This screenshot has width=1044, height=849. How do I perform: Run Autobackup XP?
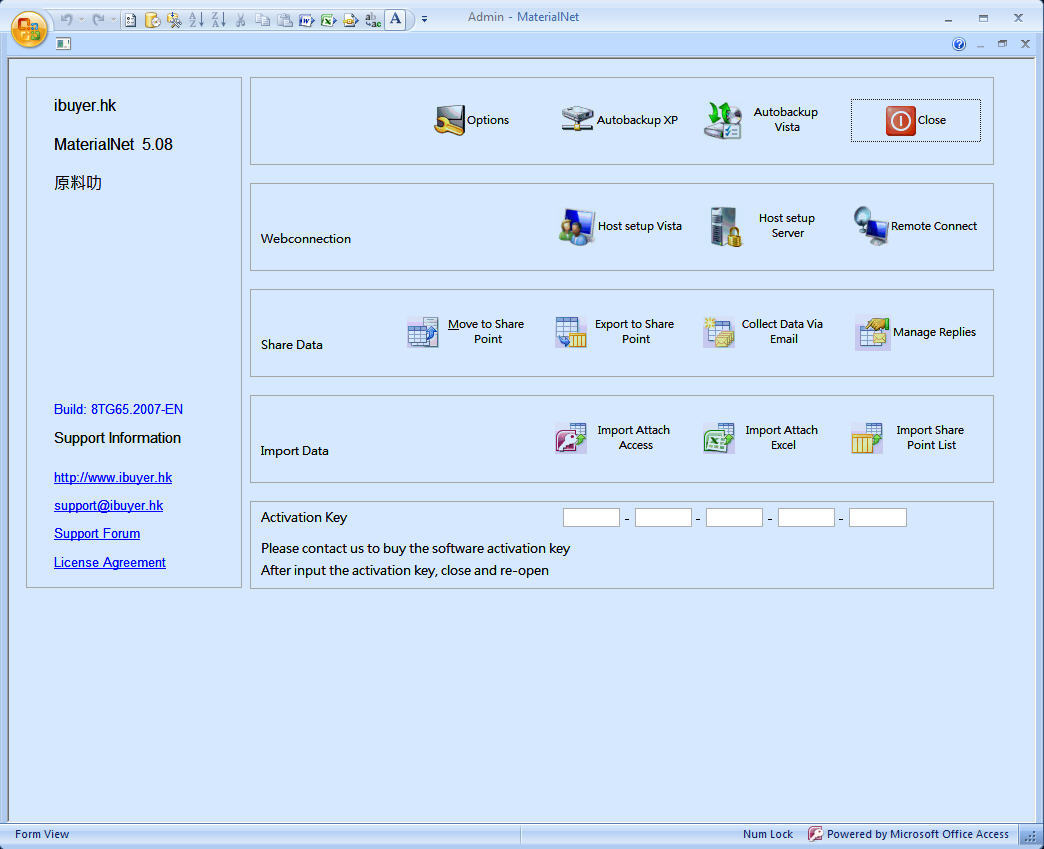click(x=576, y=118)
